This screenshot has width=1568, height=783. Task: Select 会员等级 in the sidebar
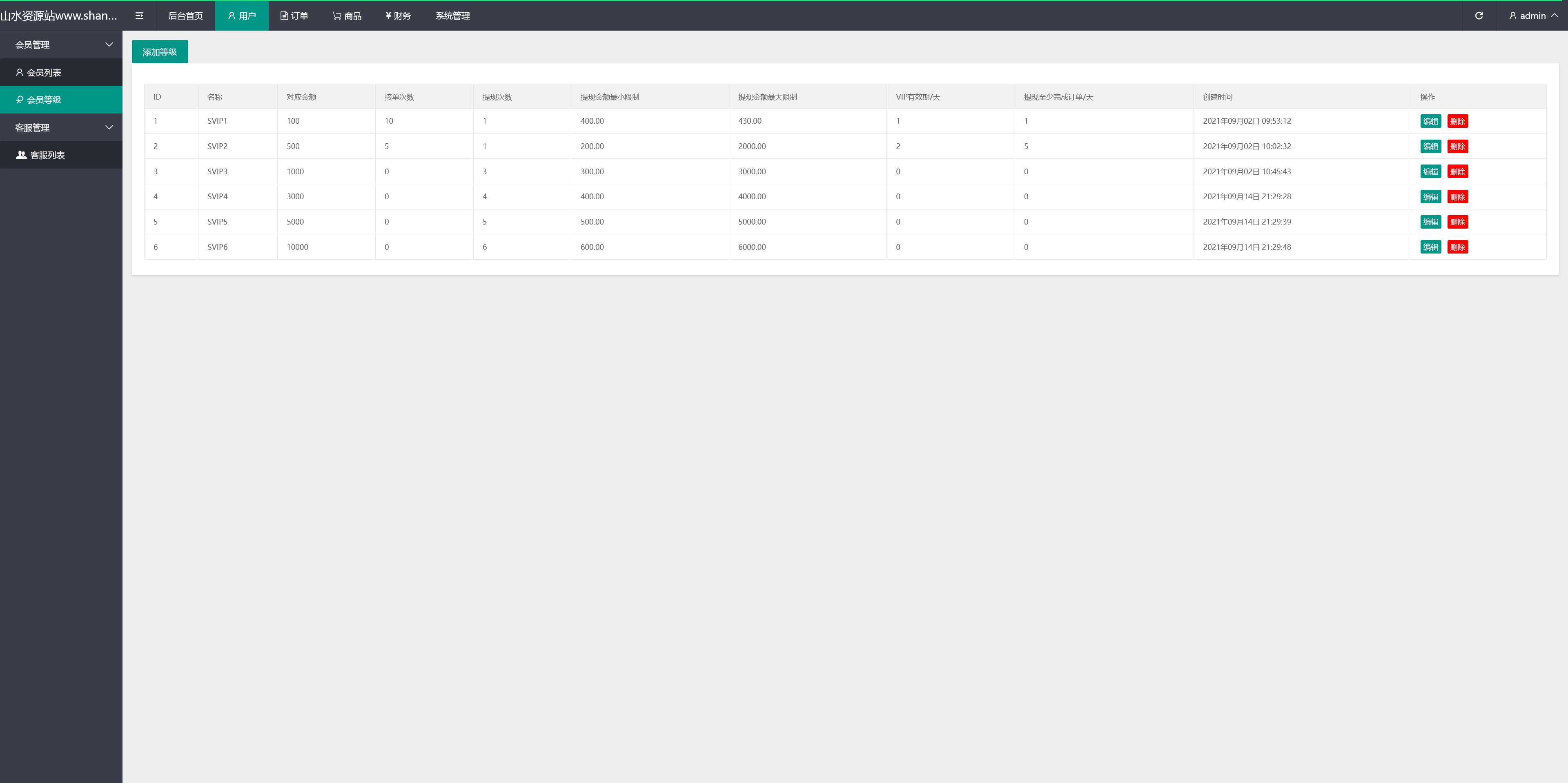point(44,100)
